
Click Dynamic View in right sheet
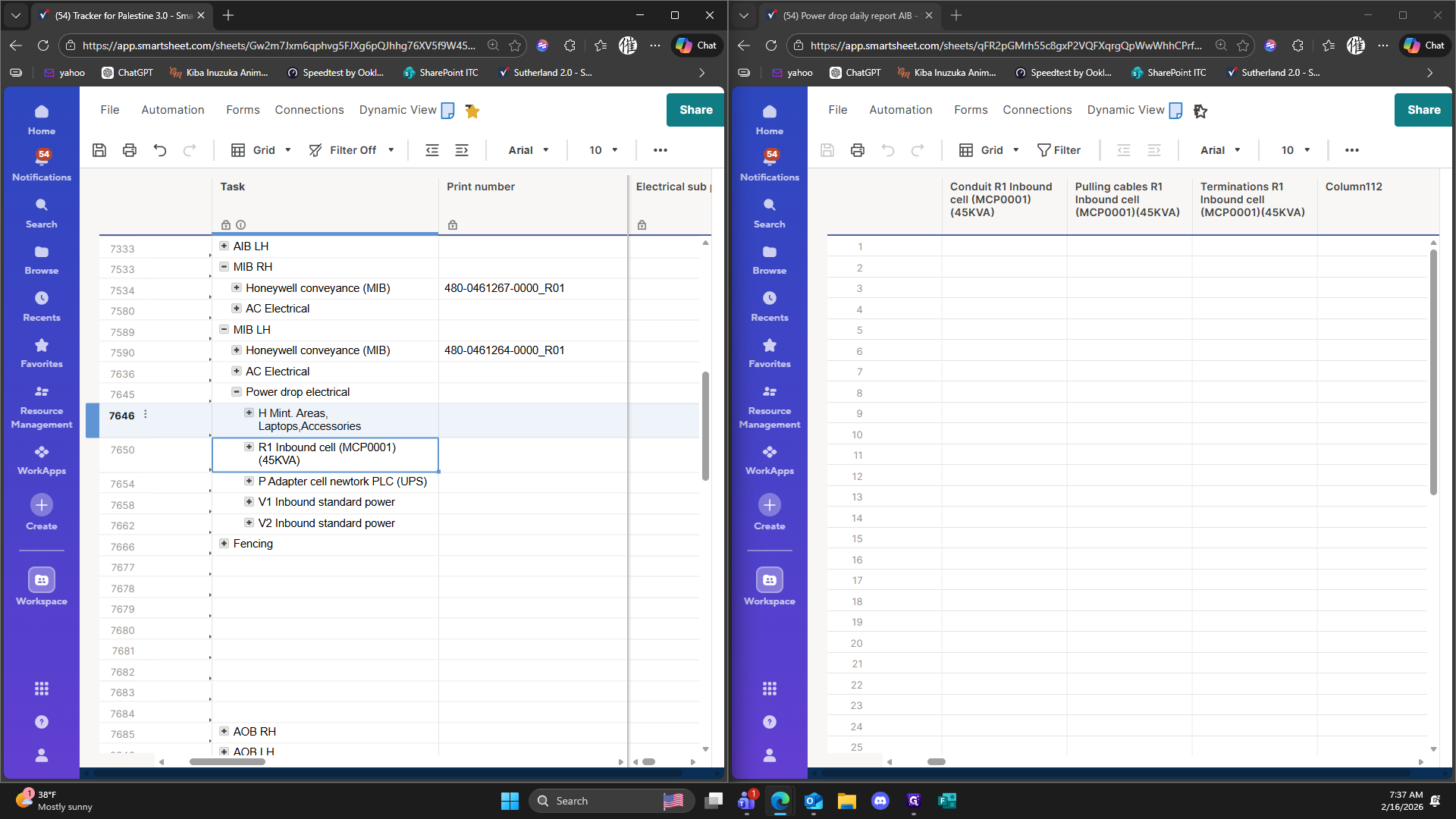pos(1125,110)
